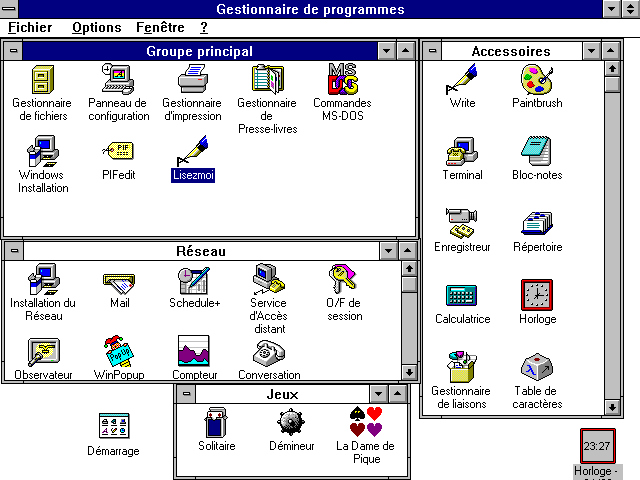
Task: Activate the Jeux window title bar
Action: point(282,394)
